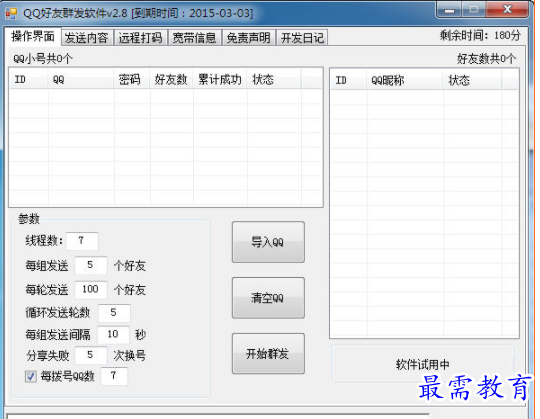This screenshot has height=419, width=540.
Task: Click the QQ小号共0个 label
Action: pyautogui.click(x=43, y=59)
